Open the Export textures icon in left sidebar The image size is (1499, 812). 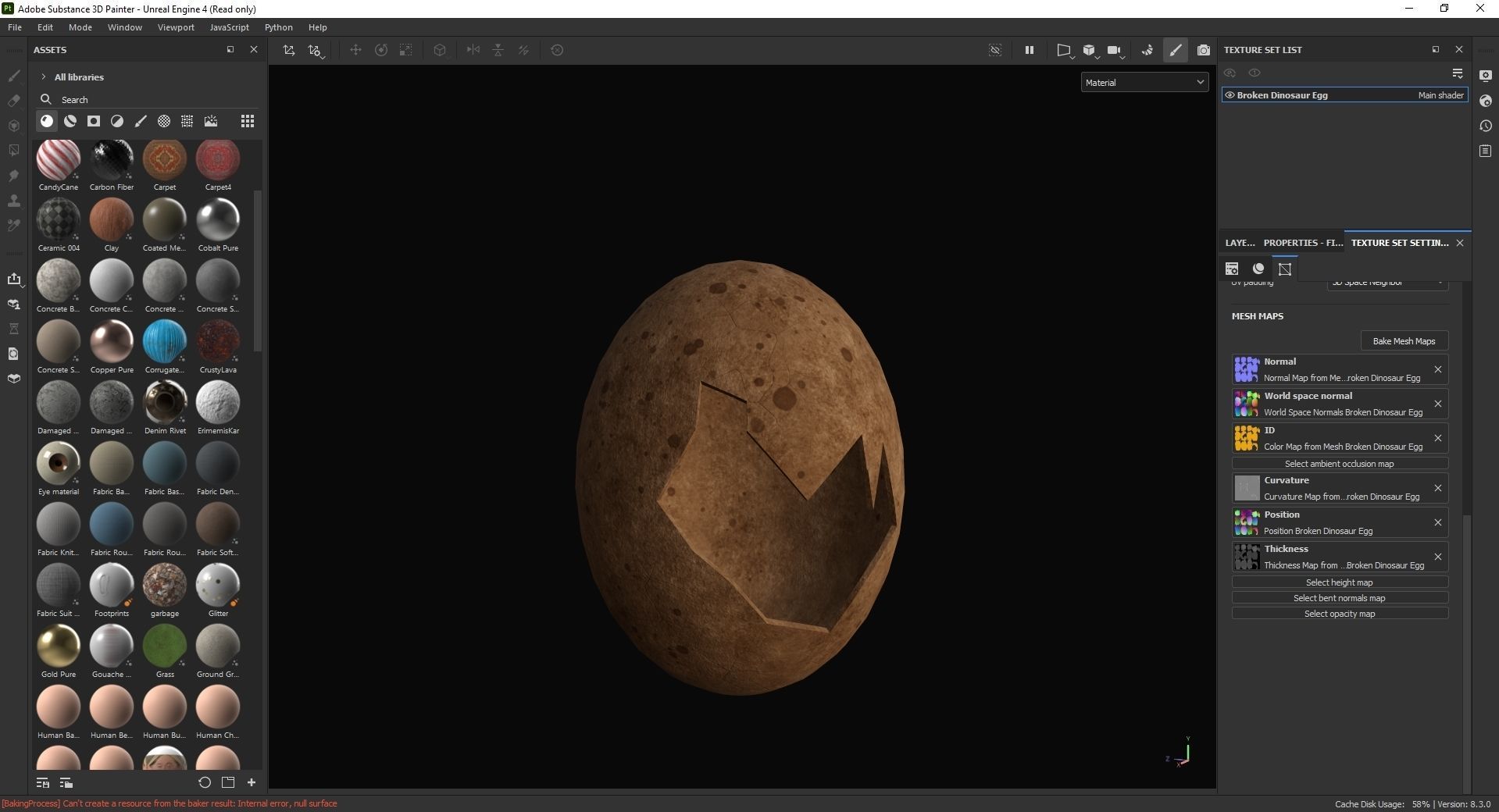coord(14,279)
